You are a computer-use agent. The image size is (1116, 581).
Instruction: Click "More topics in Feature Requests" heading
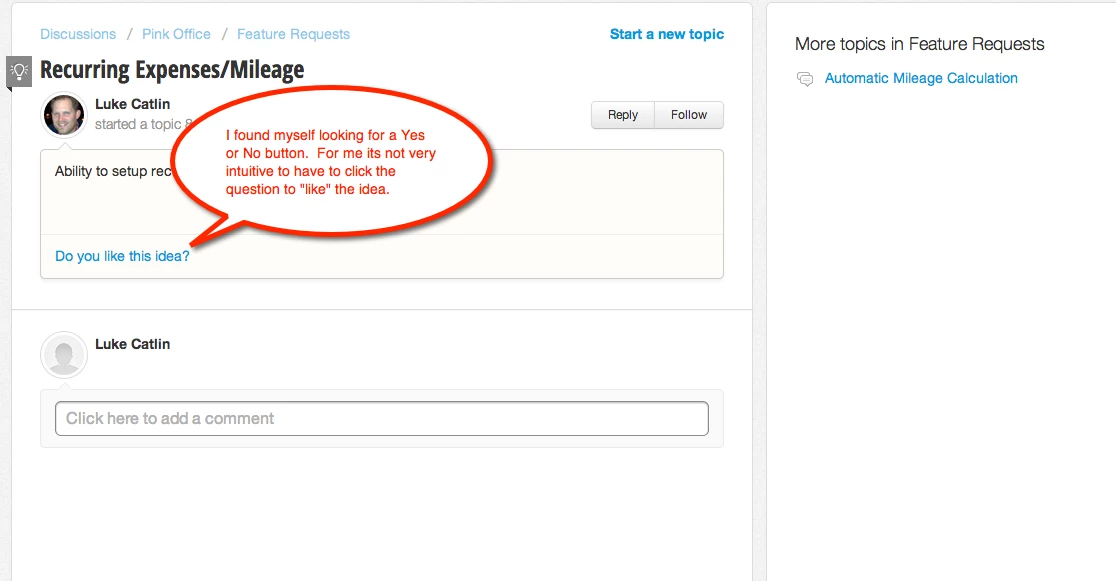tap(920, 44)
